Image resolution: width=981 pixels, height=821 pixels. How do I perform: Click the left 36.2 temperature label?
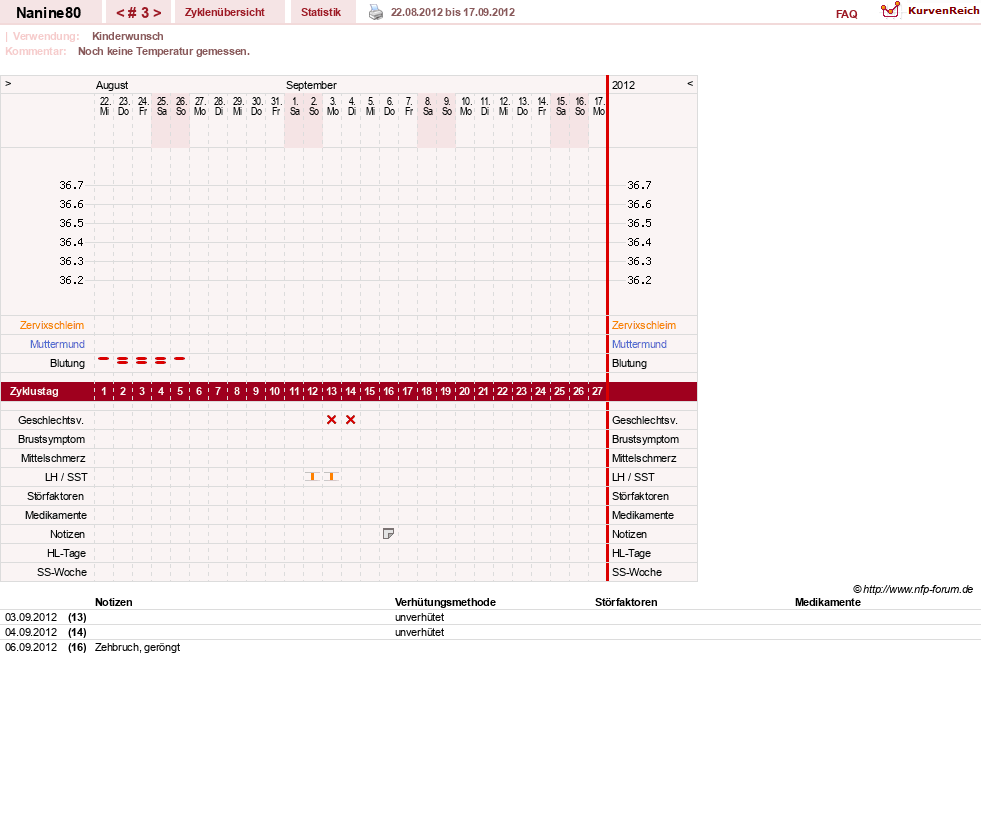point(71,280)
